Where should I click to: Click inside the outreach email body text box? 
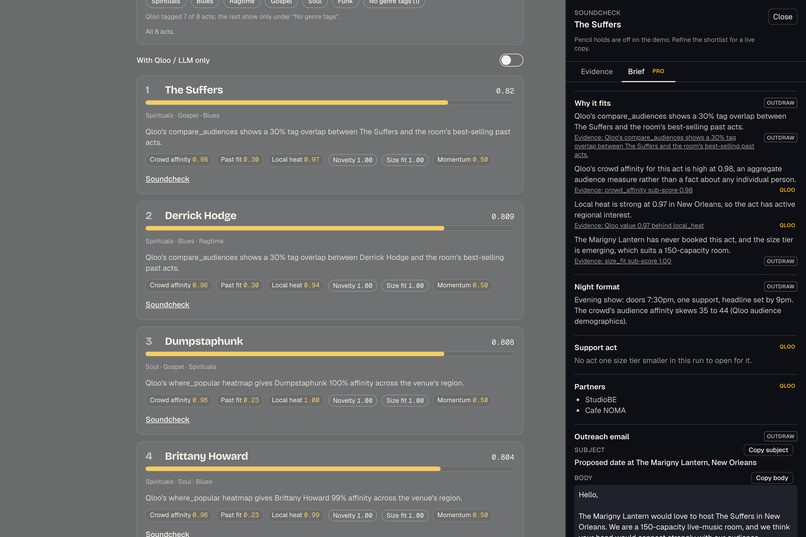686,511
